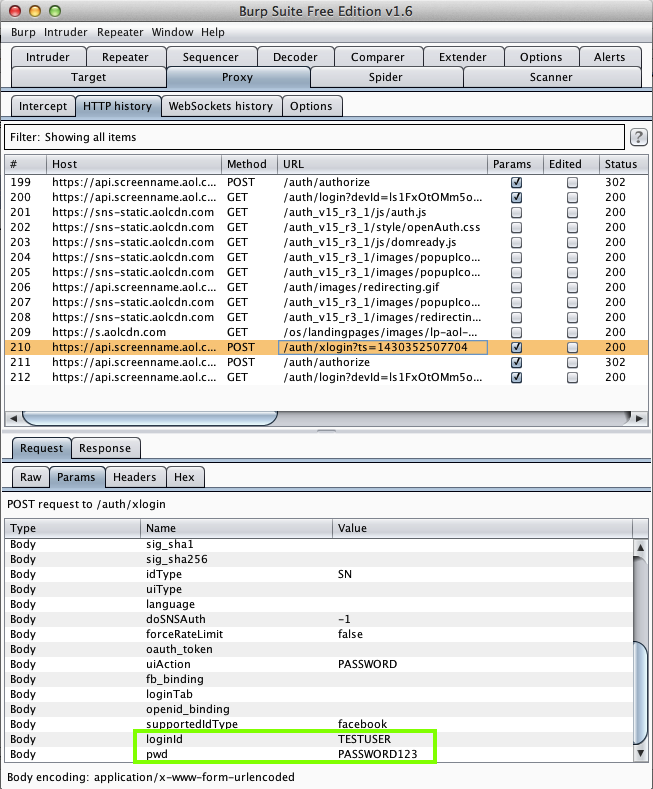The image size is (653, 789).
Task: Switch to the Raw view tab
Action: pyautogui.click(x=31, y=477)
